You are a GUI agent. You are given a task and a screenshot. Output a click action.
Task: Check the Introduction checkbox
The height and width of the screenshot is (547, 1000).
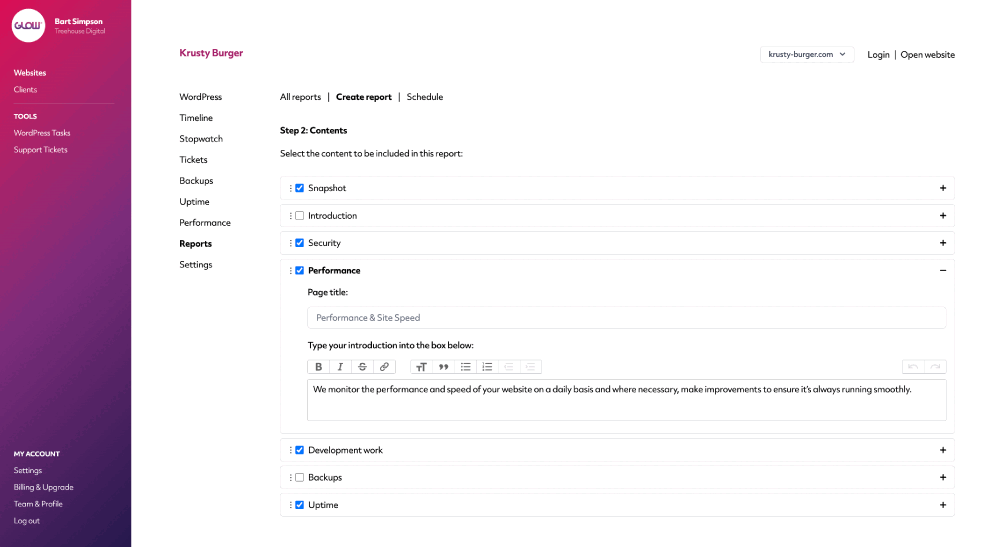300,215
